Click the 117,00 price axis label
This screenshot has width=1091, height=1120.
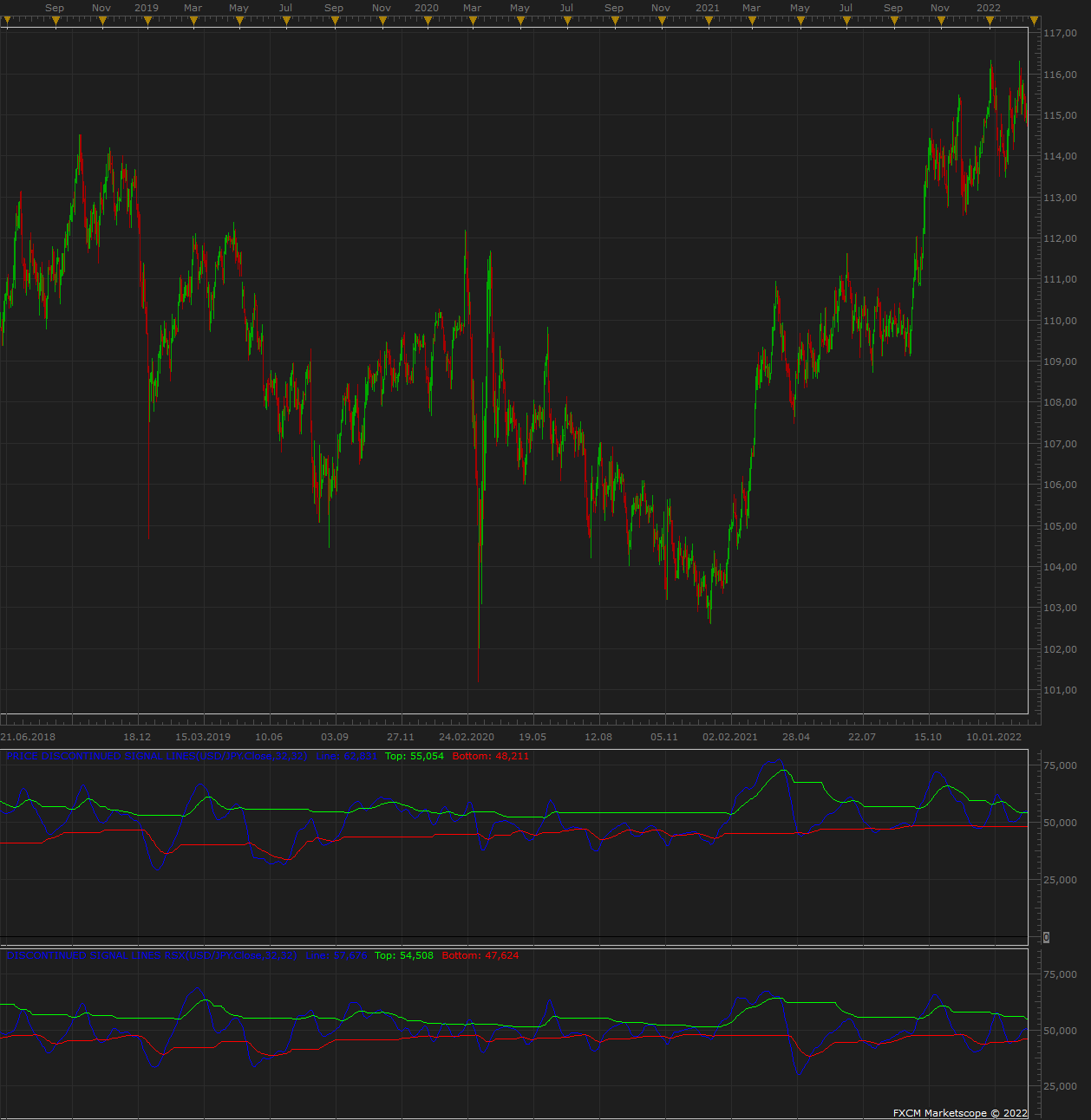pos(1061,33)
